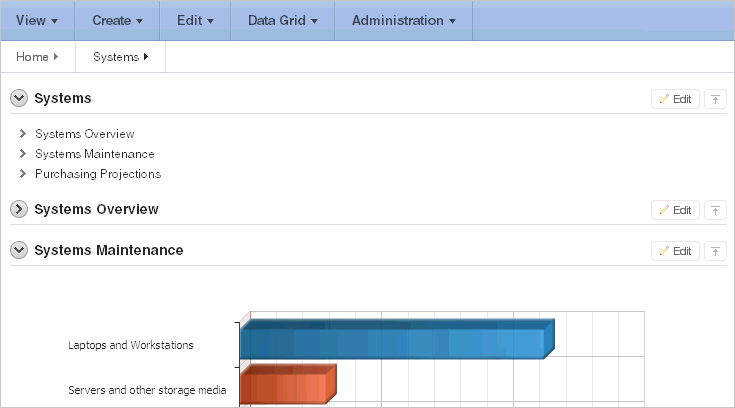Expand the Systems Overview section
The width and height of the screenshot is (735, 408).
[x=19, y=209]
